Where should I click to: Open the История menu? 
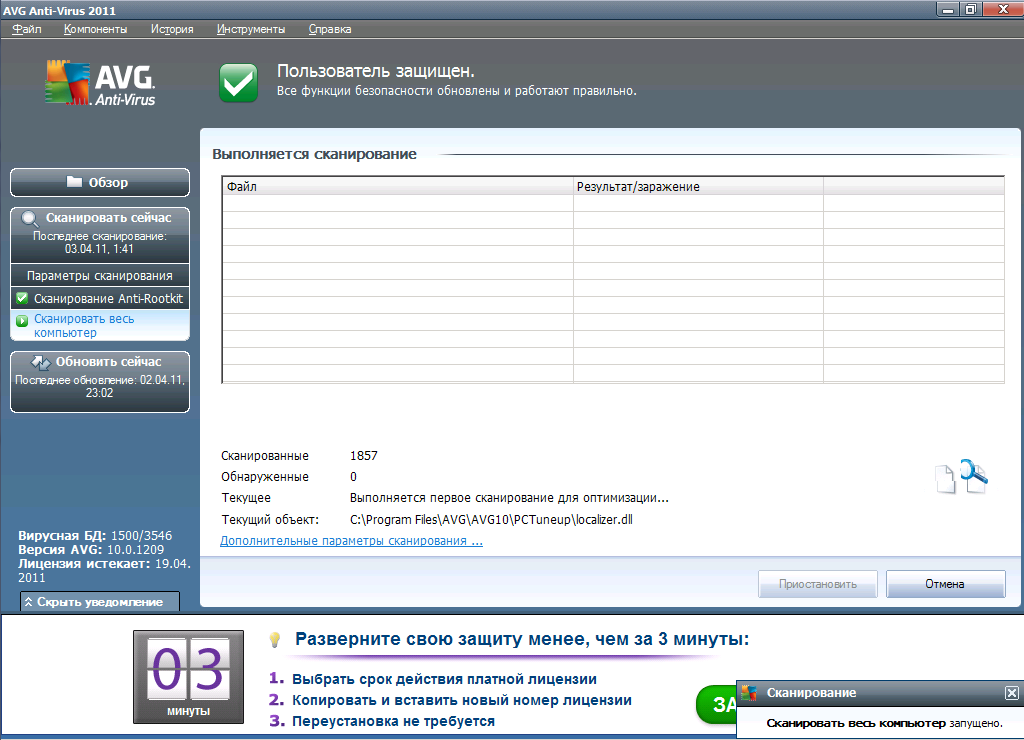point(172,29)
